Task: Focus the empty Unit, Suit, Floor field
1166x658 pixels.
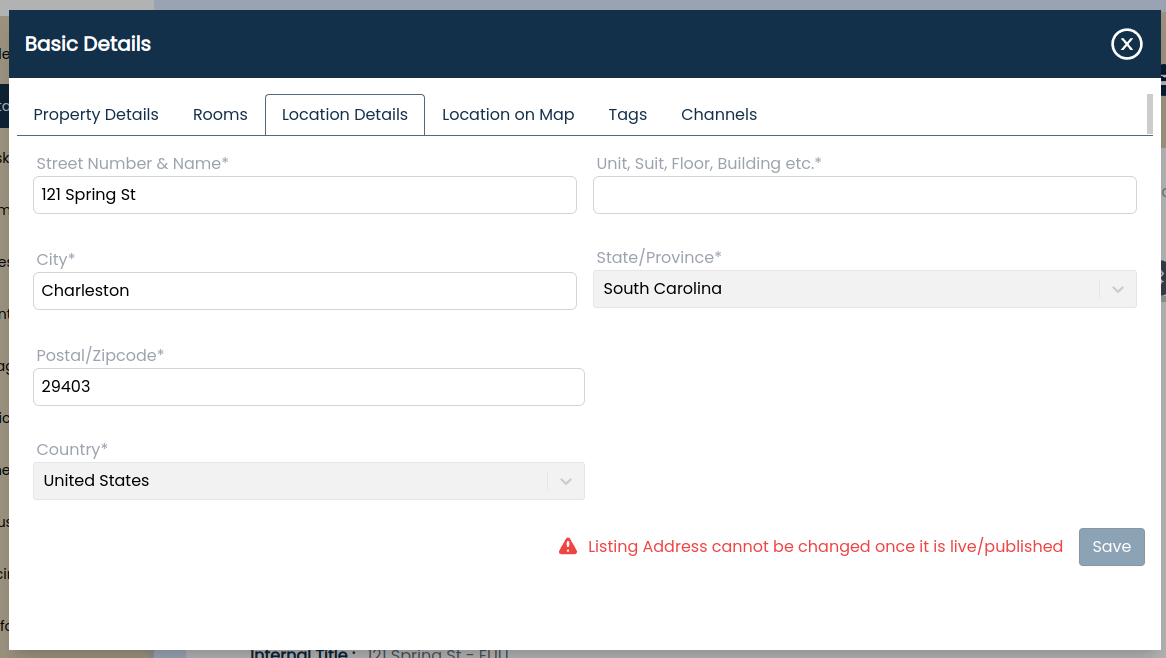Action: (x=864, y=195)
